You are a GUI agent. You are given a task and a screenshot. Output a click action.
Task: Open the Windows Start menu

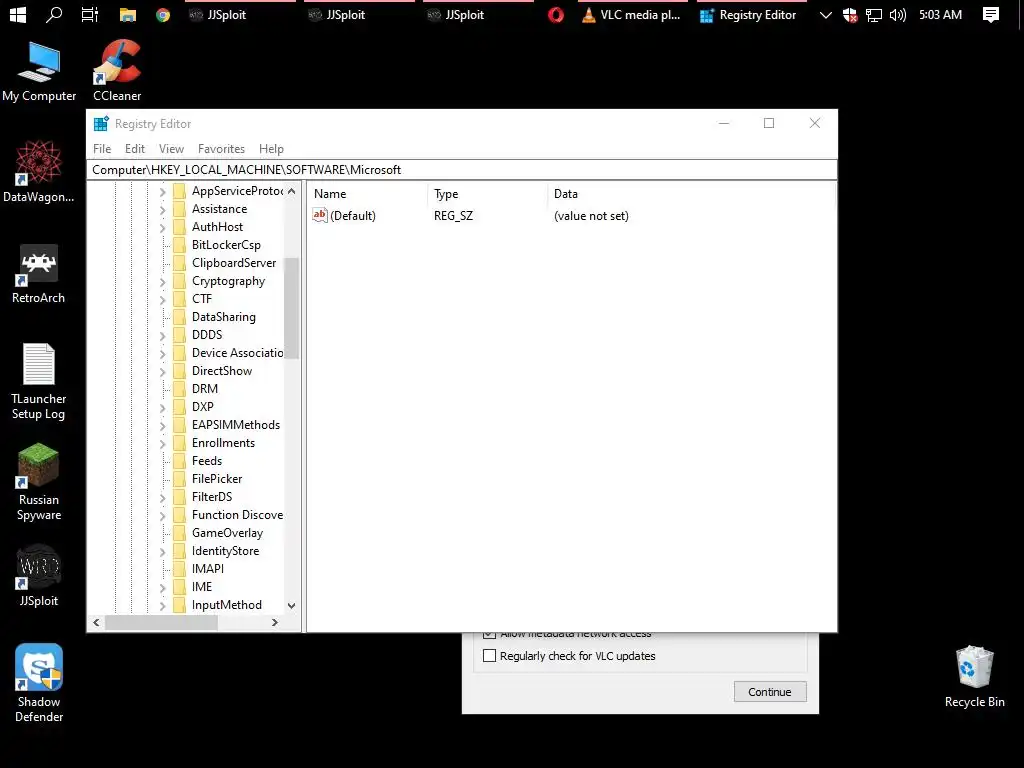tap(18, 14)
